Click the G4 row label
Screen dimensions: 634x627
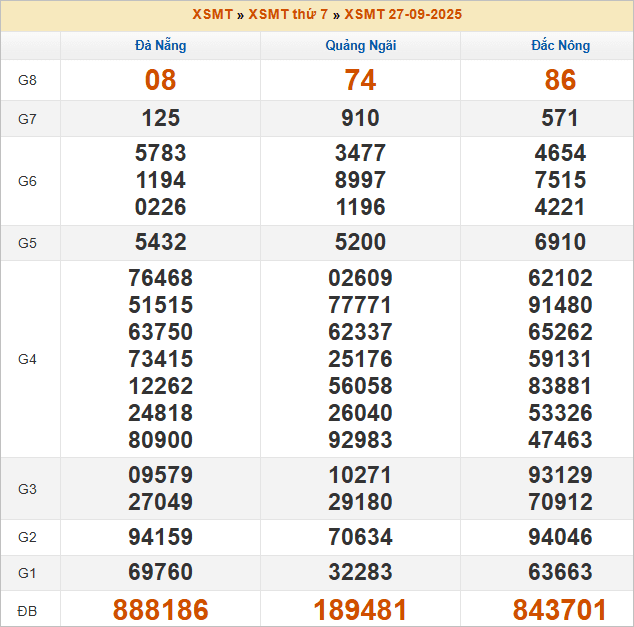28,359
